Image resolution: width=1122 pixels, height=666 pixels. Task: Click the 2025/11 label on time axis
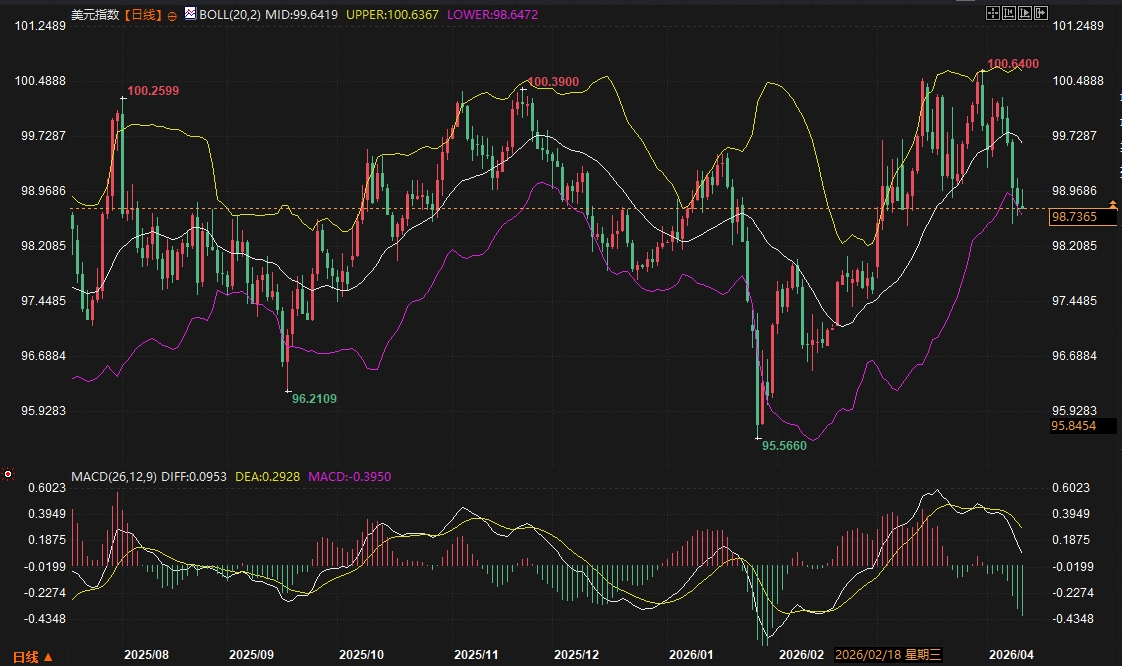476,655
